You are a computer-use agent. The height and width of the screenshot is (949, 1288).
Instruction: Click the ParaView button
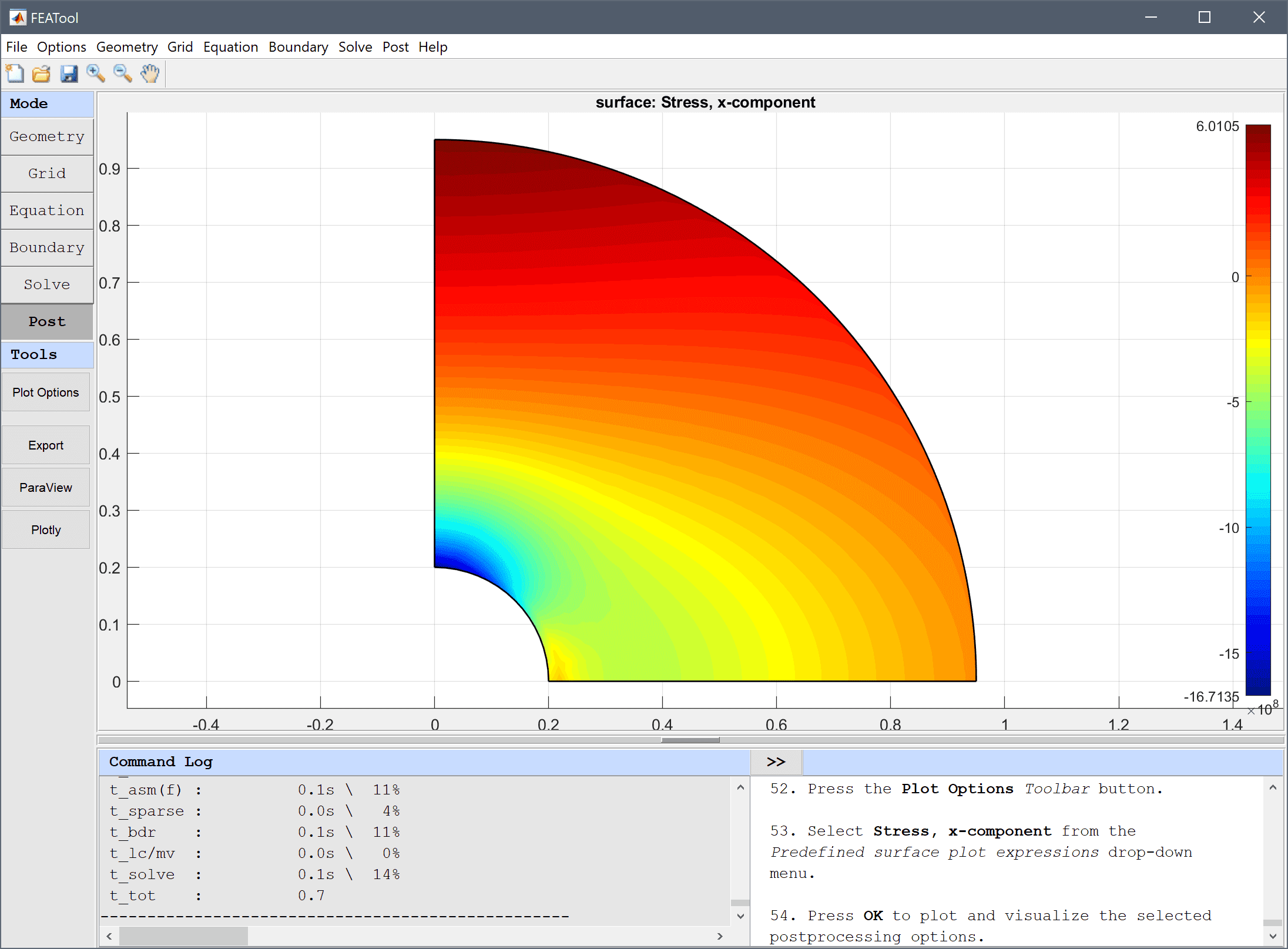(46, 488)
